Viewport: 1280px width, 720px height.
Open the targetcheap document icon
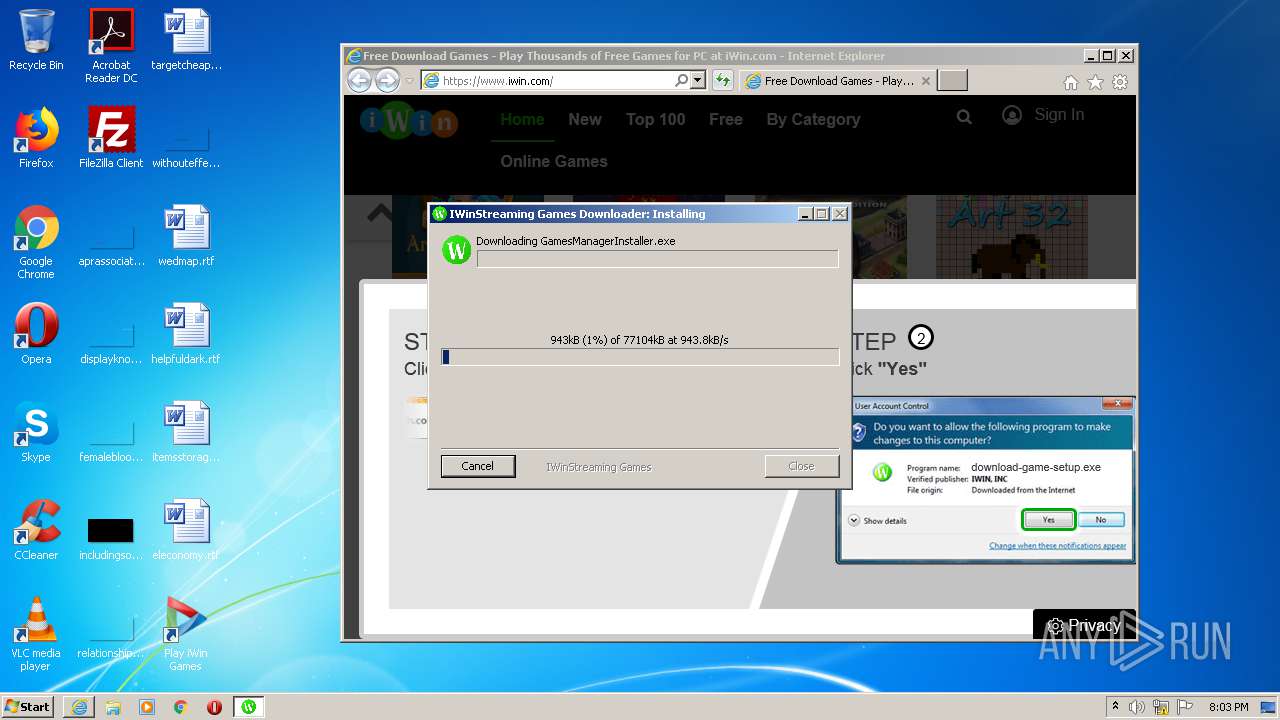point(186,40)
